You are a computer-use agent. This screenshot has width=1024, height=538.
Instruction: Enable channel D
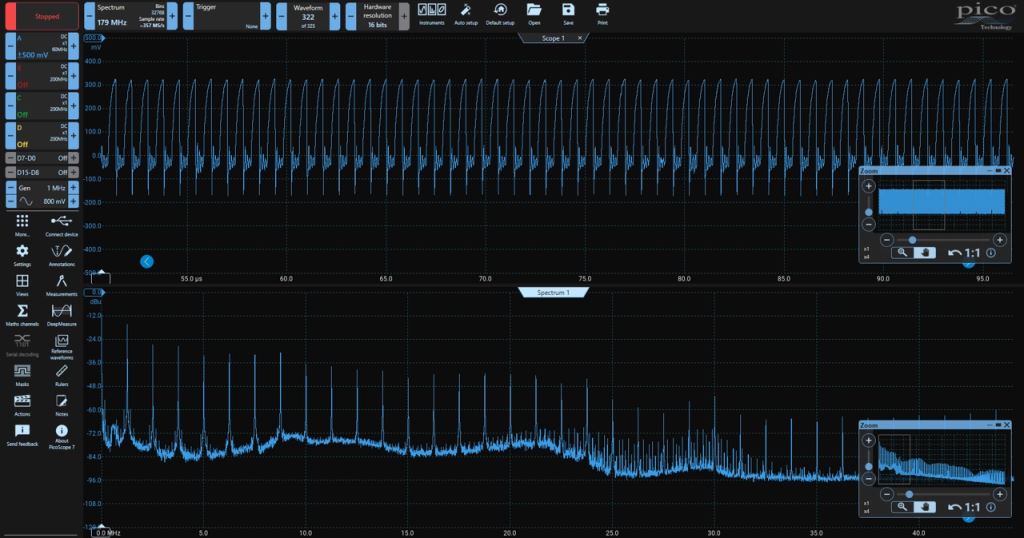42,135
